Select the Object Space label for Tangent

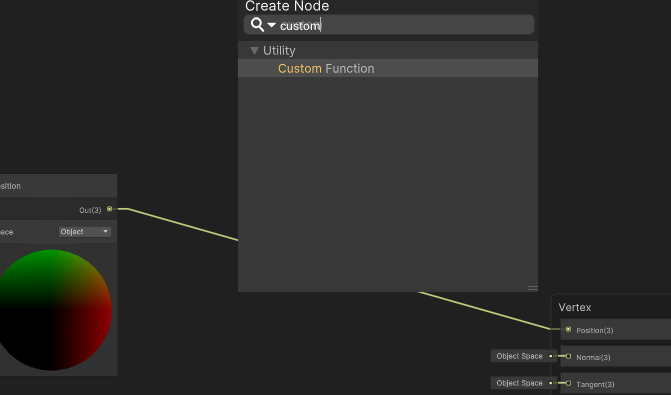tap(520, 383)
